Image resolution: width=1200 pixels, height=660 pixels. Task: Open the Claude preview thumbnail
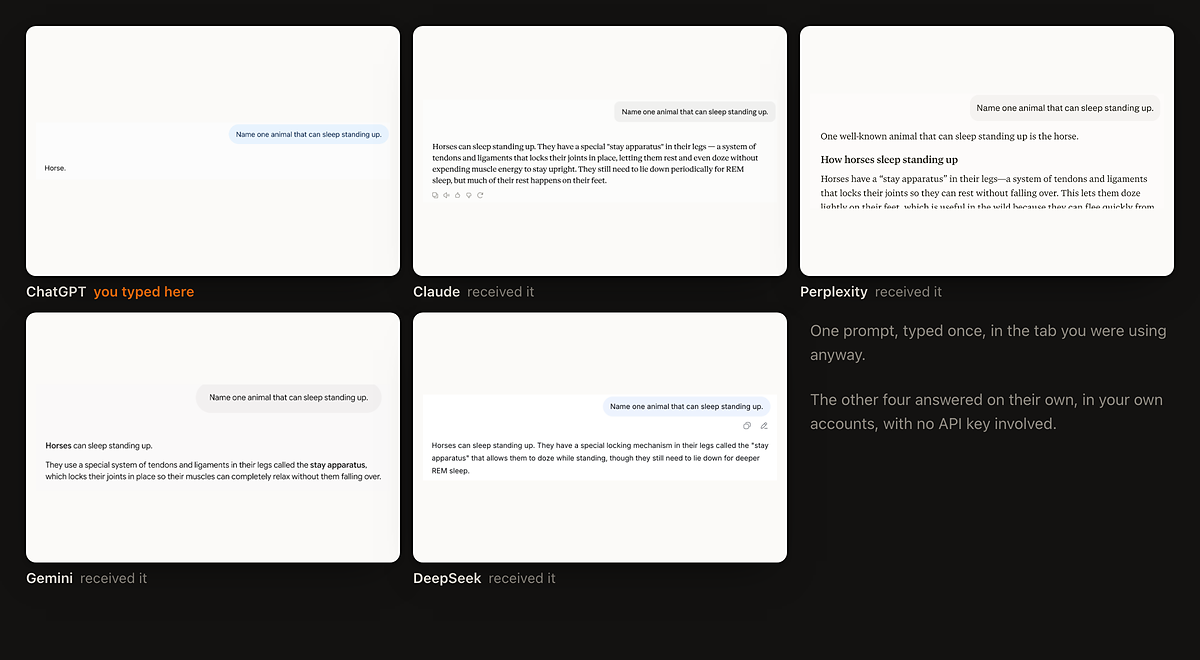(600, 151)
